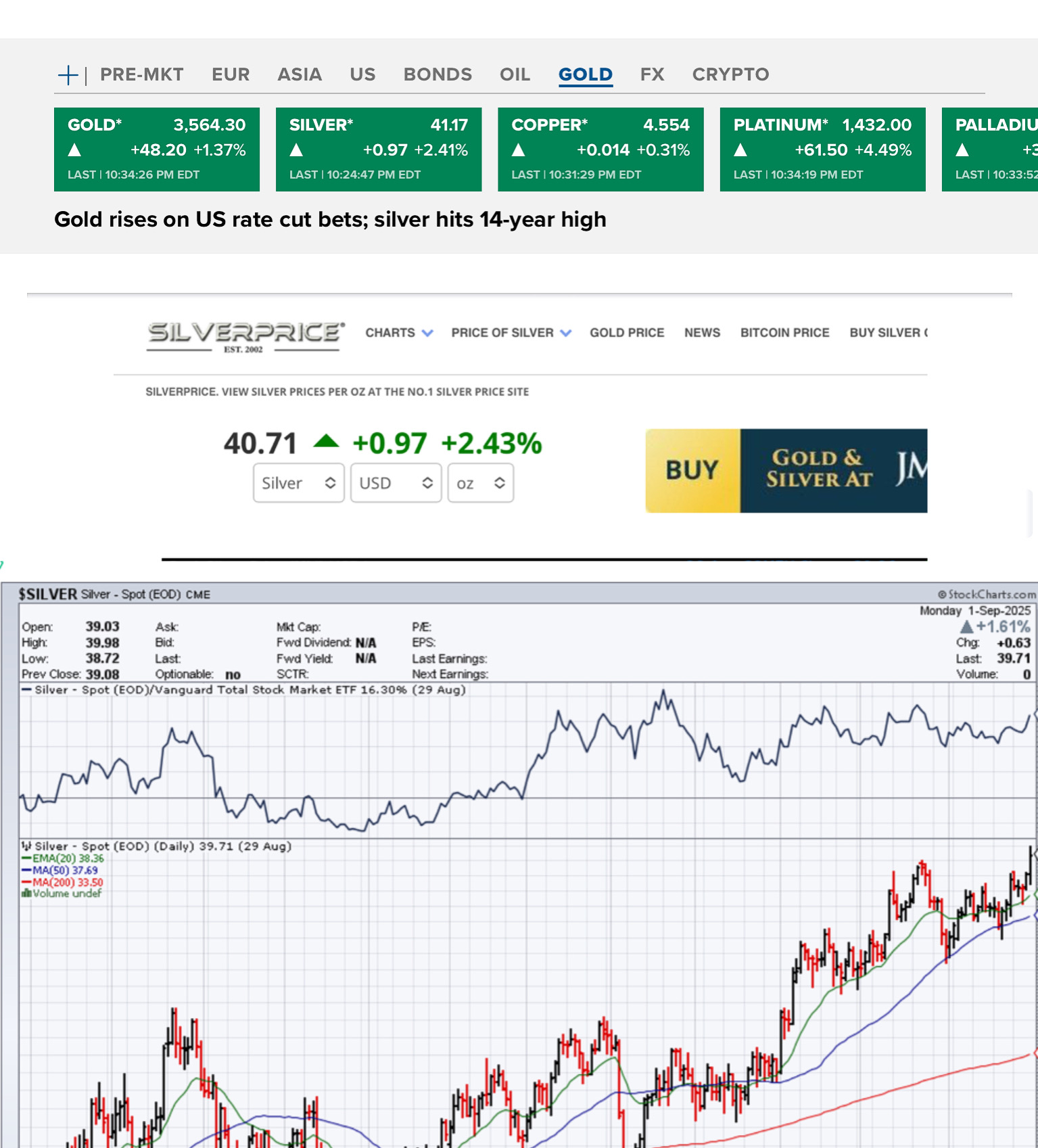Read the gold rises on rate cut headline
The image size is (1038, 1148).
pyautogui.click(x=330, y=220)
